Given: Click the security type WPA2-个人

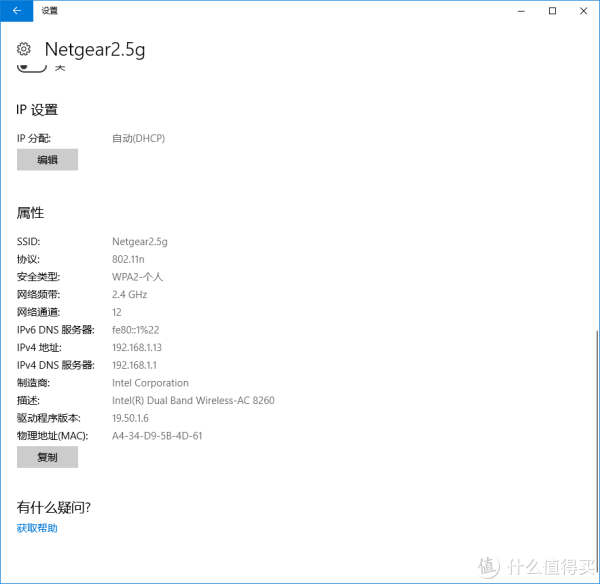Looking at the screenshot, I should tap(137, 277).
